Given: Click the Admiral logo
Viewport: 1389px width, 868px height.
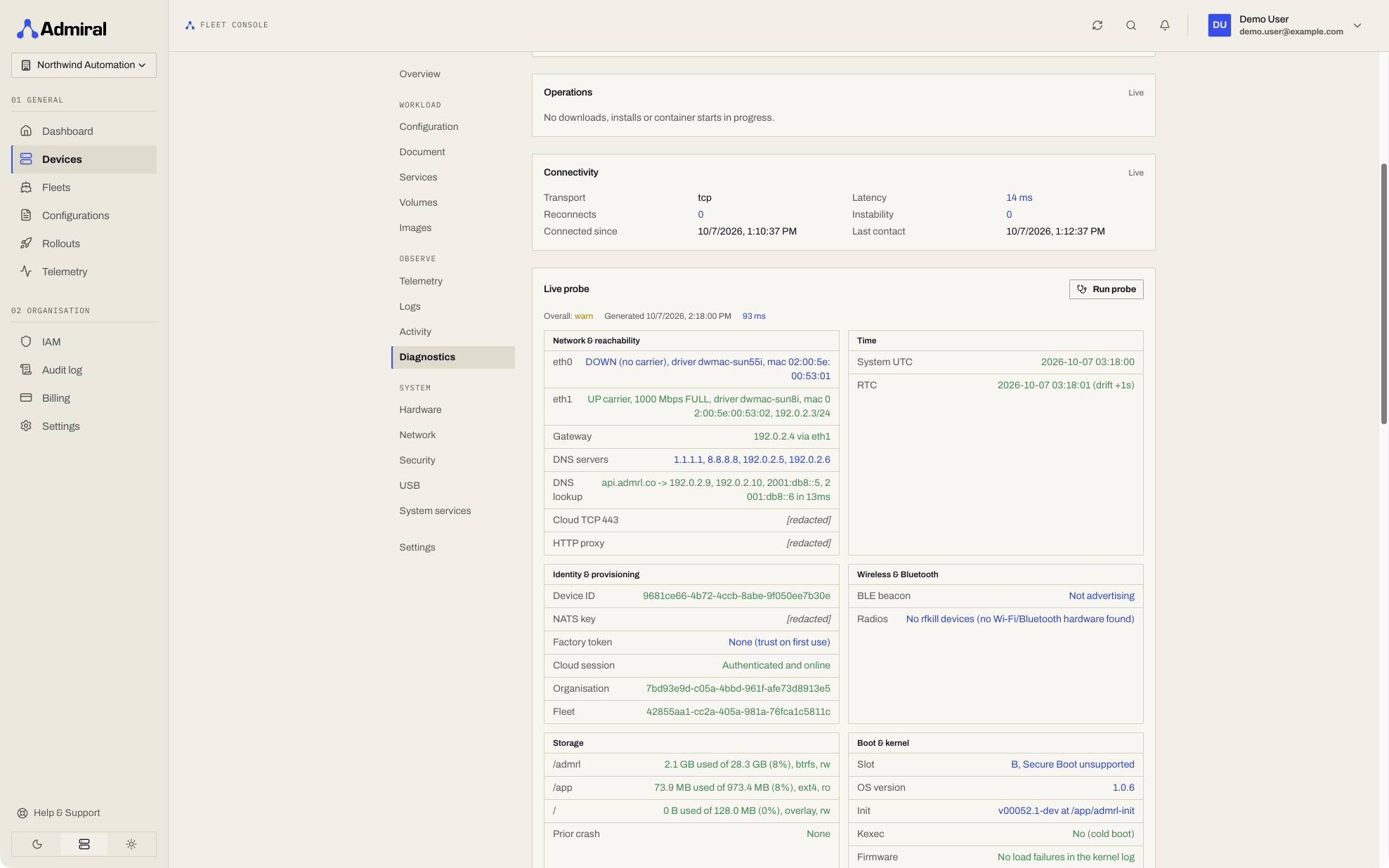Looking at the screenshot, I should 62,29.
